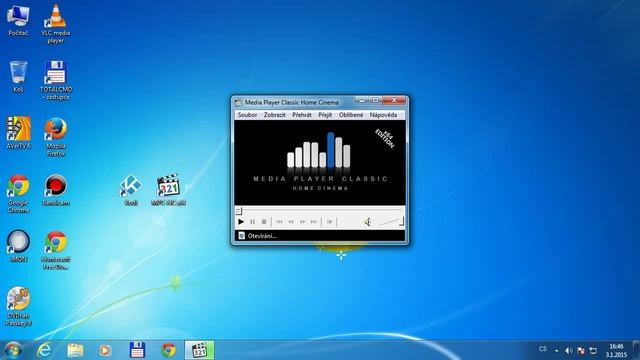Open Windows Explorer folder from the taskbar
The height and width of the screenshot is (360, 640).
click(x=75, y=350)
